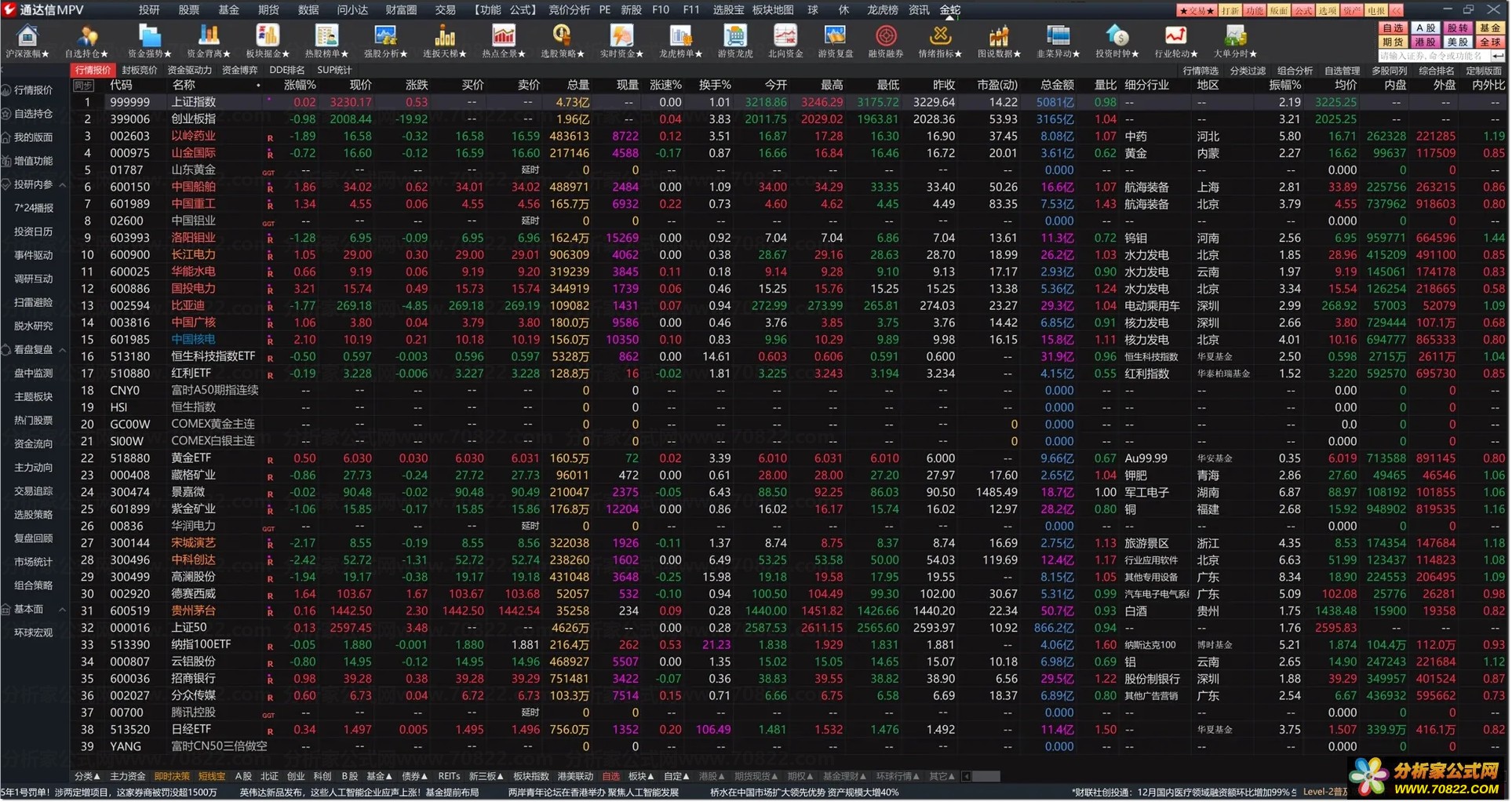Viewport: 1512px width, 802px height.
Task: Switch to the DDE排名 tab
Action: click(286, 70)
